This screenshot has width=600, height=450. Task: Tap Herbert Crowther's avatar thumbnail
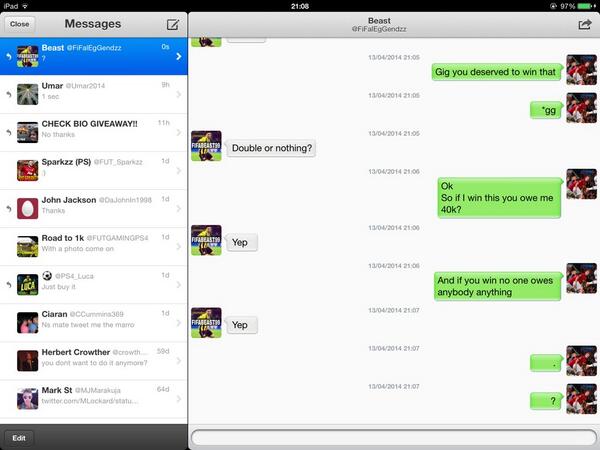pyautogui.click(x=28, y=361)
